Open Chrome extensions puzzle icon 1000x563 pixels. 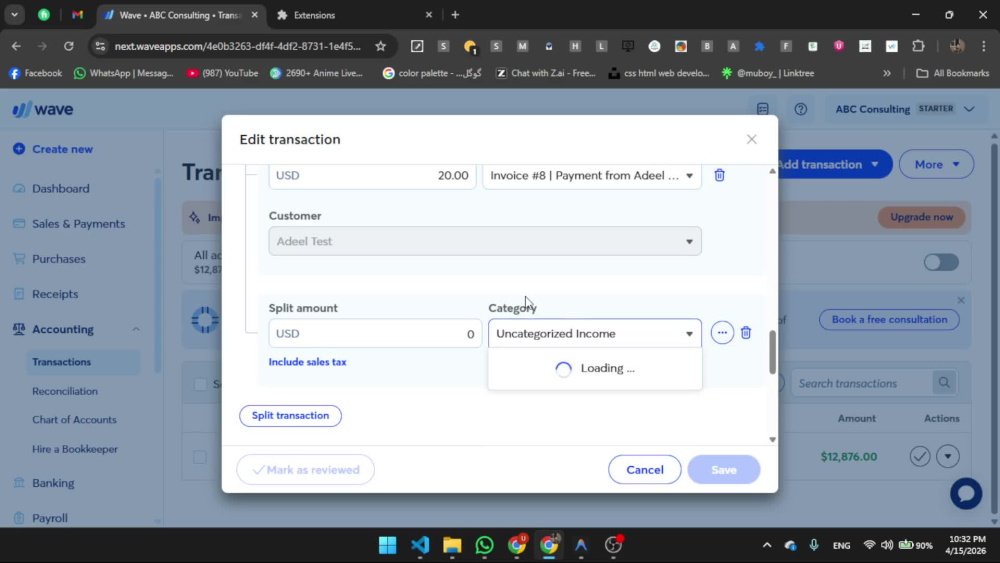(x=918, y=46)
